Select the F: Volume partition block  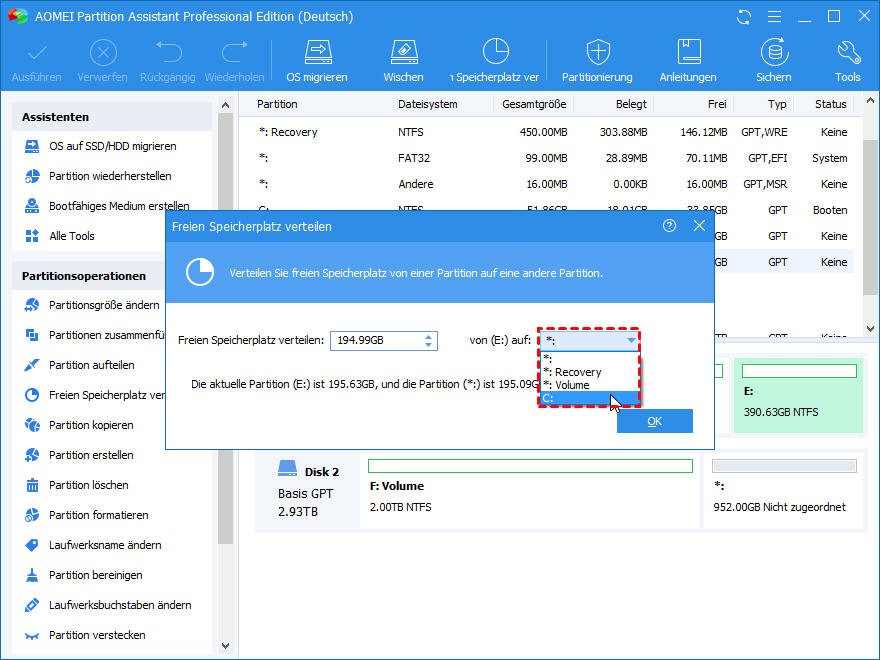[x=530, y=491]
